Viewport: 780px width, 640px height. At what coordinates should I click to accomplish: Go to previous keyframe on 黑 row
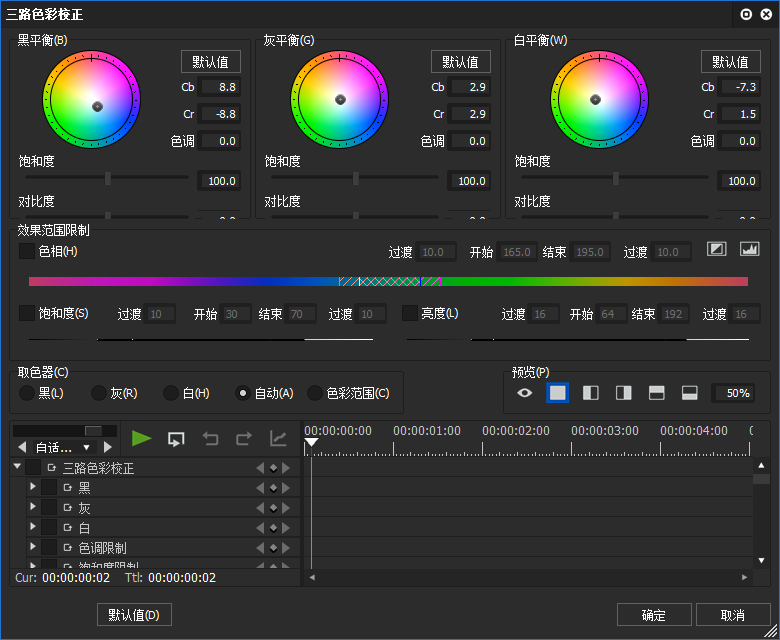point(260,488)
